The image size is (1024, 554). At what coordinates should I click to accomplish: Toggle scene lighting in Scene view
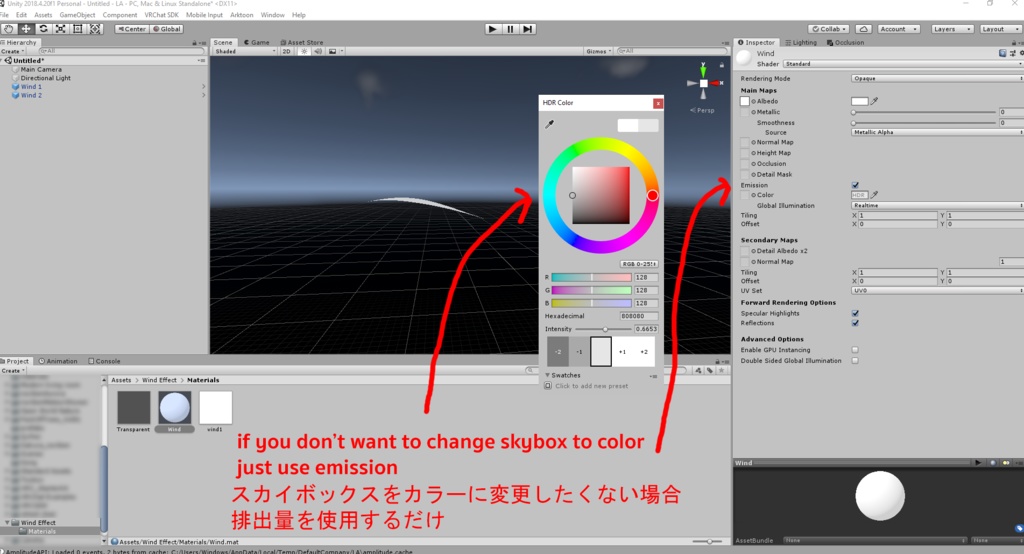[304, 51]
